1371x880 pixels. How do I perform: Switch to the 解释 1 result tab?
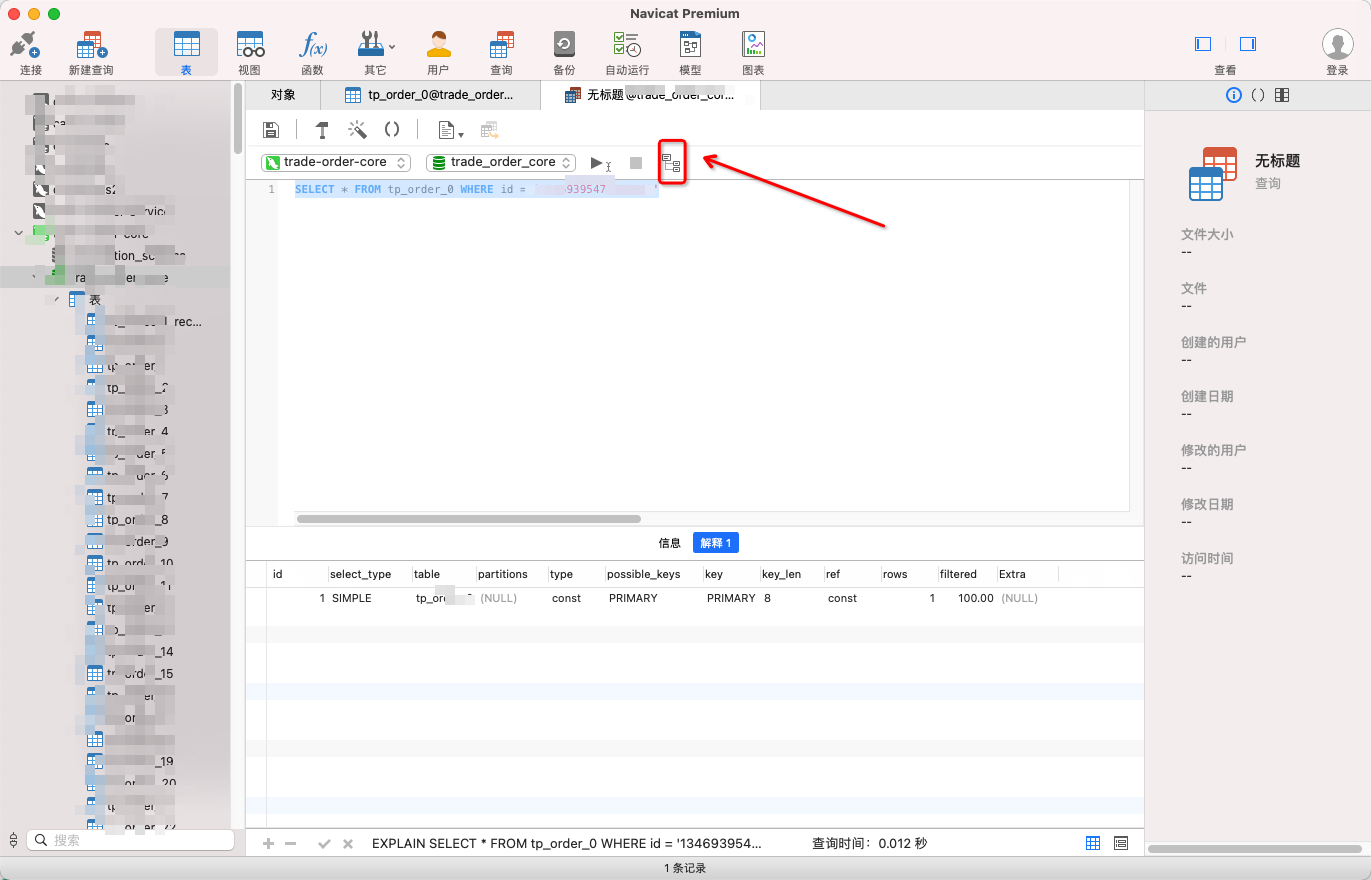tap(716, 543)
